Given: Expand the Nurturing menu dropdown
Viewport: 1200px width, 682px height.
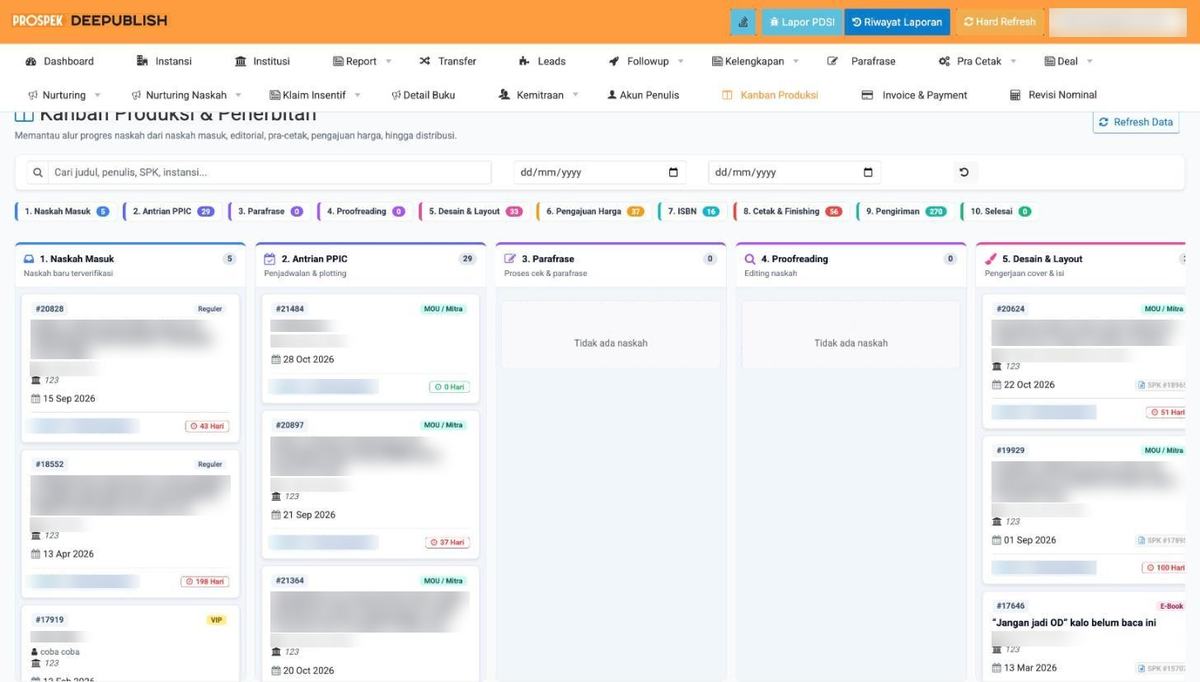Looking at the screenshot, I should point(97,95).
